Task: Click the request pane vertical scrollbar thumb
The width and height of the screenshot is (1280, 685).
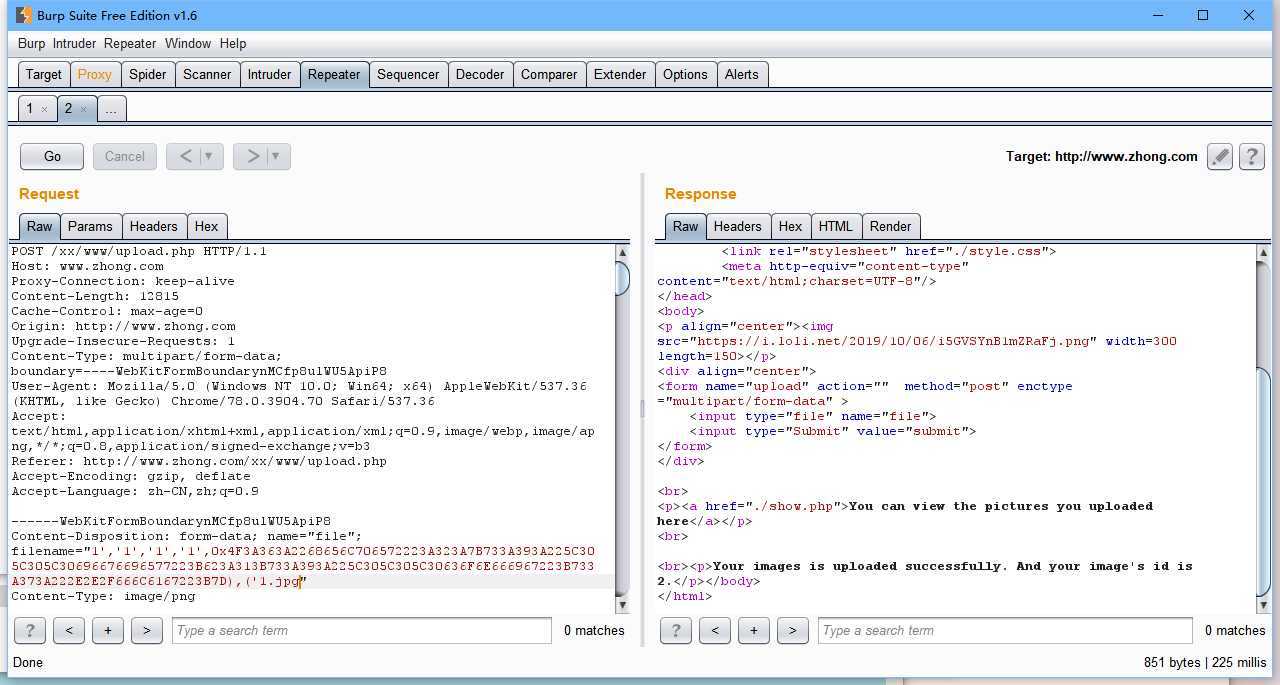Action: 622,278
